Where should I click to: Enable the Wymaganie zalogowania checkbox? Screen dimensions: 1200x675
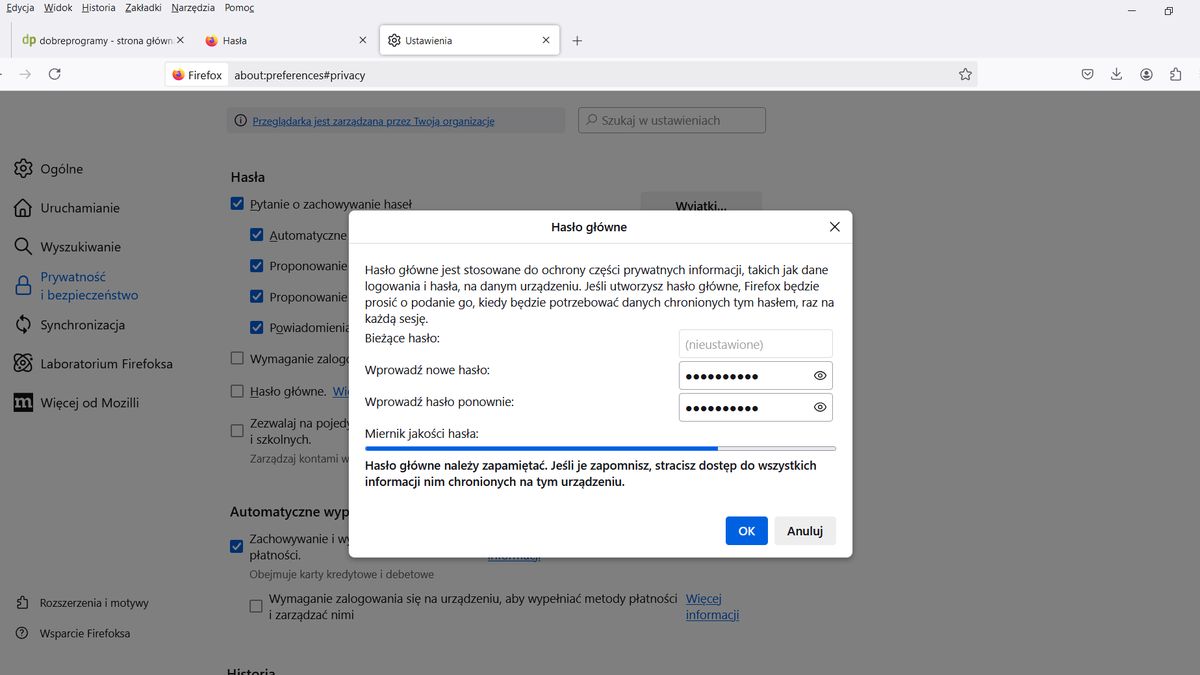point(237,358)
